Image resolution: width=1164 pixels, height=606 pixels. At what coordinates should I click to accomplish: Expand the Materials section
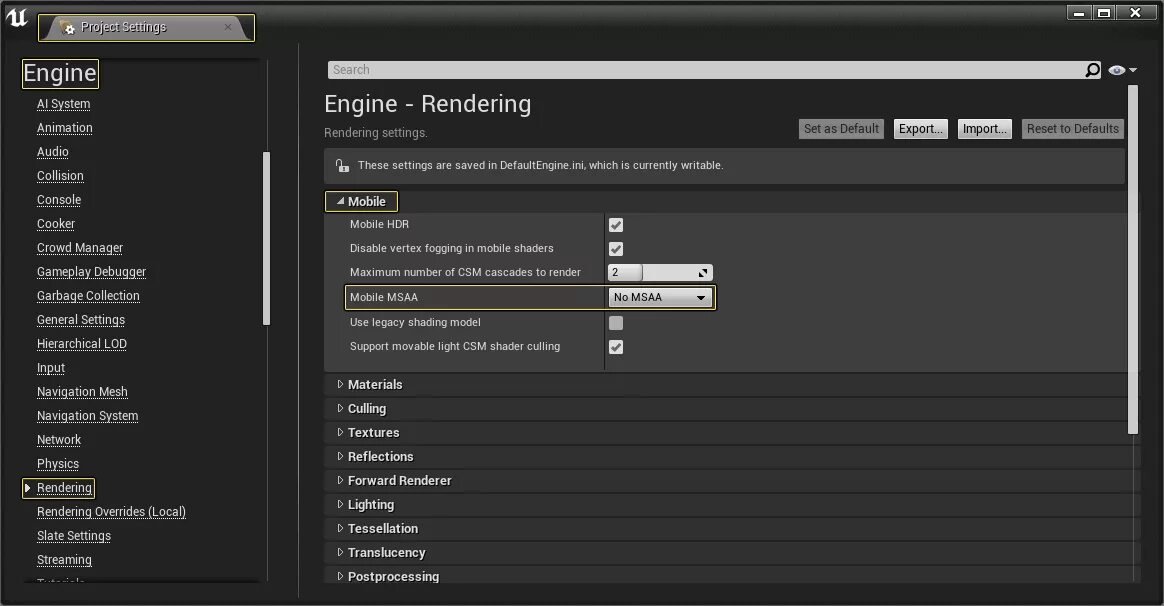(375, 384)
